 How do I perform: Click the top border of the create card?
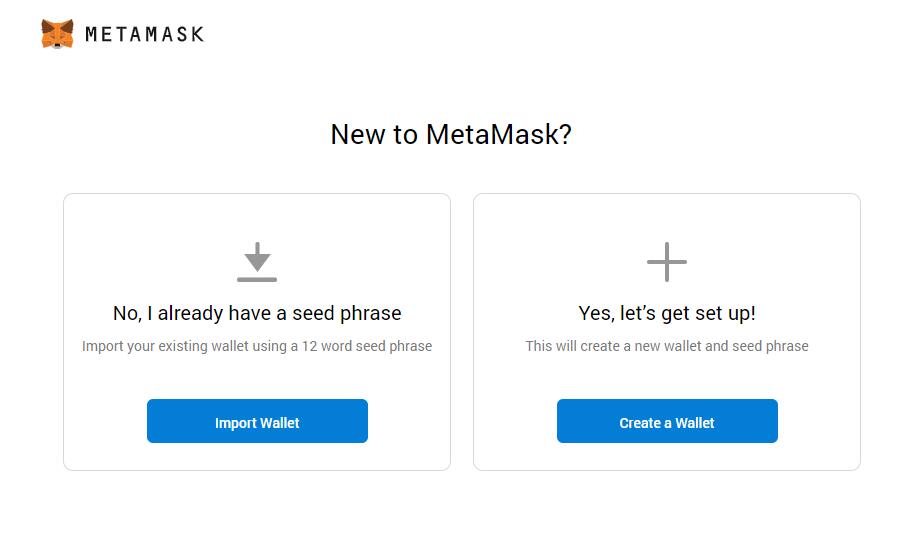667,194
